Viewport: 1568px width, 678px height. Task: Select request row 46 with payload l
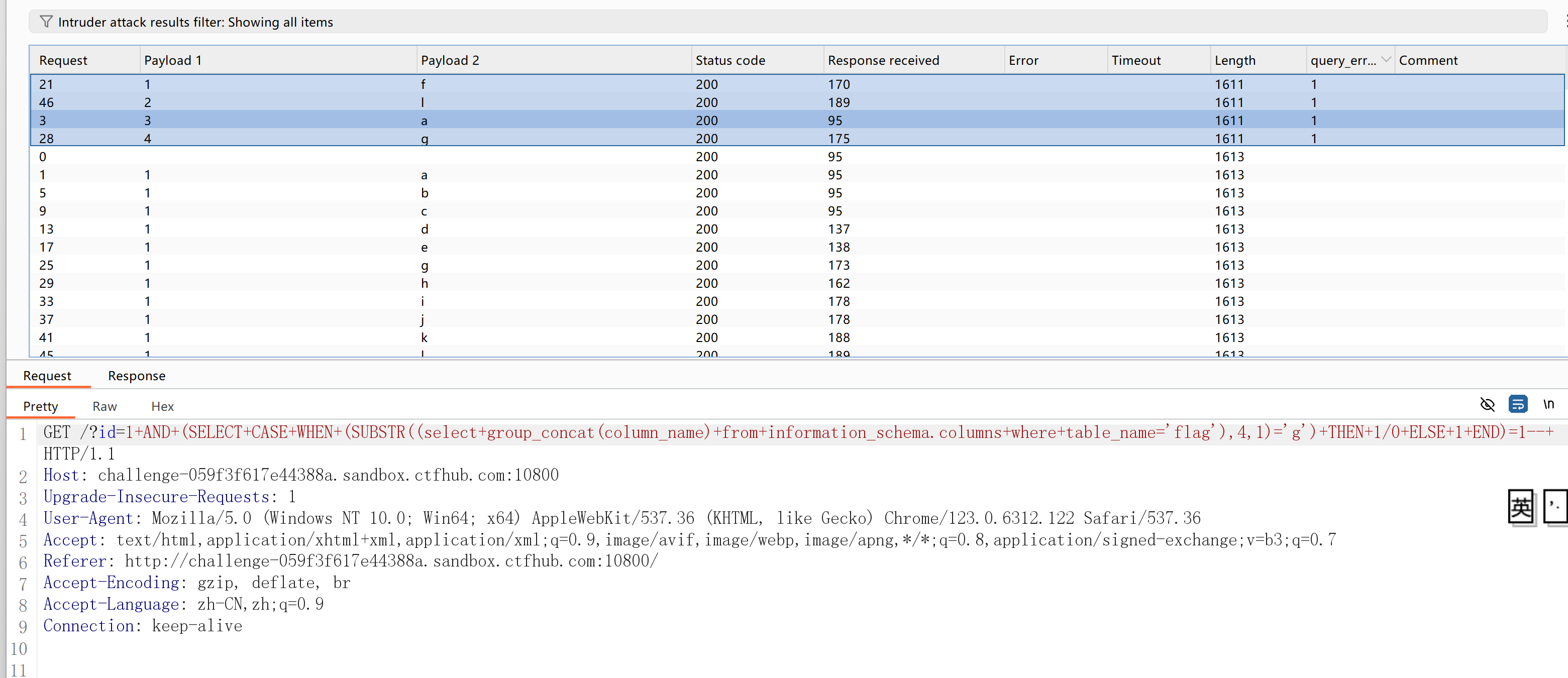pyautogui.click(x=797, y=102)
